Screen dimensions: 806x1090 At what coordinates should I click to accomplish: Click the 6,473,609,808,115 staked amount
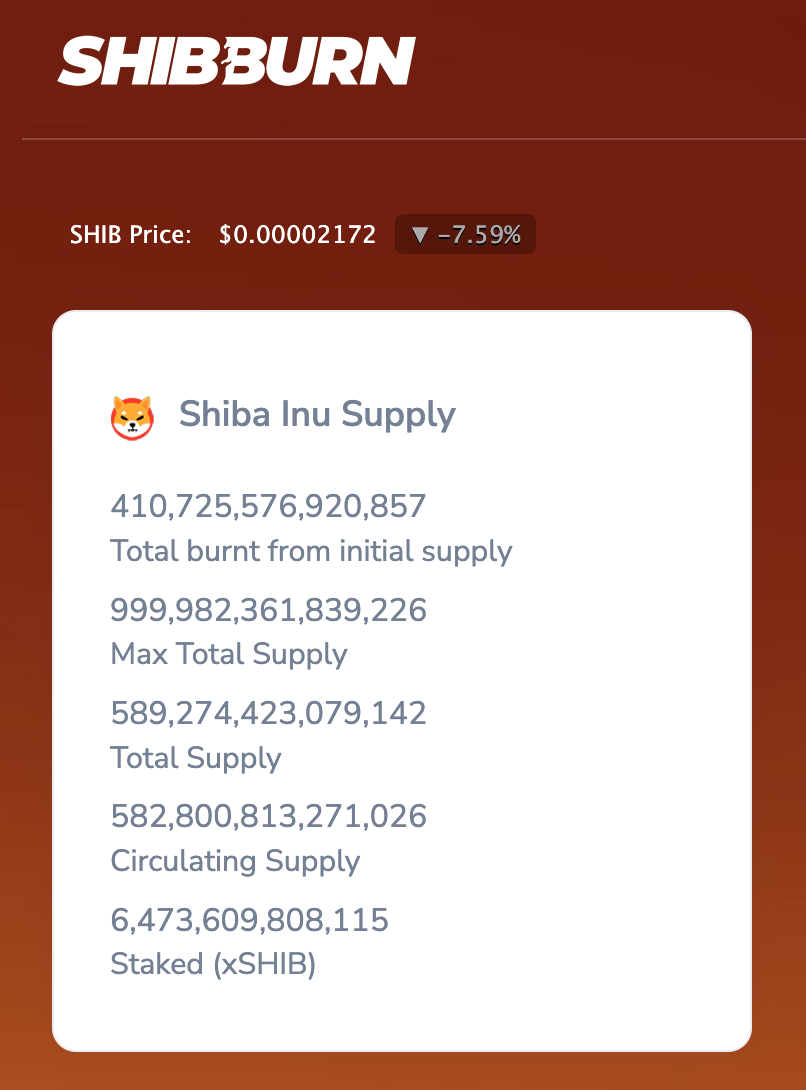tap(249, 920)
